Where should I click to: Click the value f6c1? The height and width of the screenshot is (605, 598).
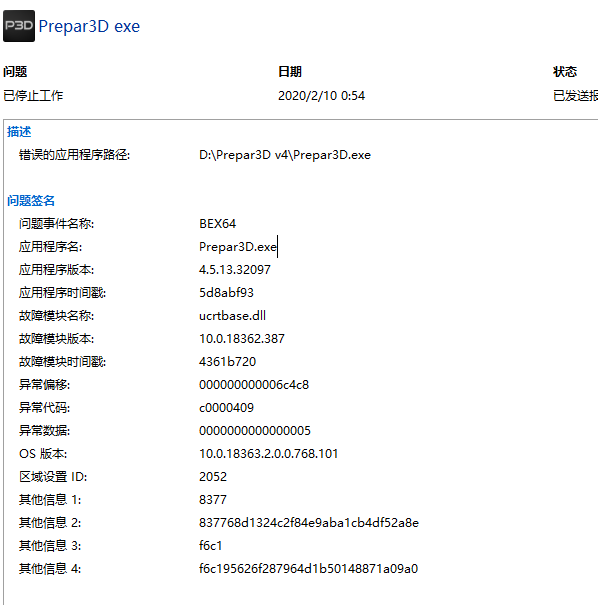pos(210,546)
